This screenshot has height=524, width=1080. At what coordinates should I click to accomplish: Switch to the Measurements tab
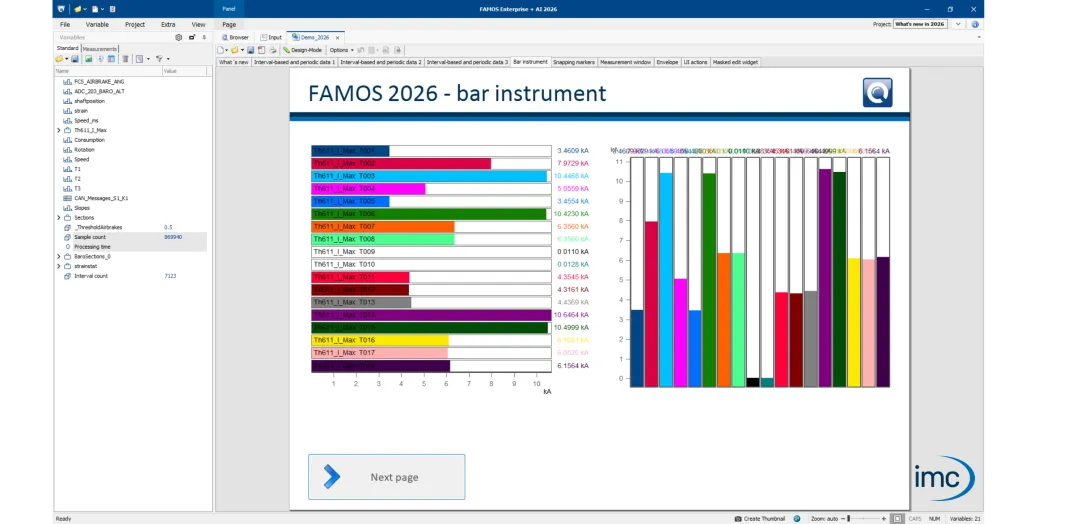click(100, 49)
